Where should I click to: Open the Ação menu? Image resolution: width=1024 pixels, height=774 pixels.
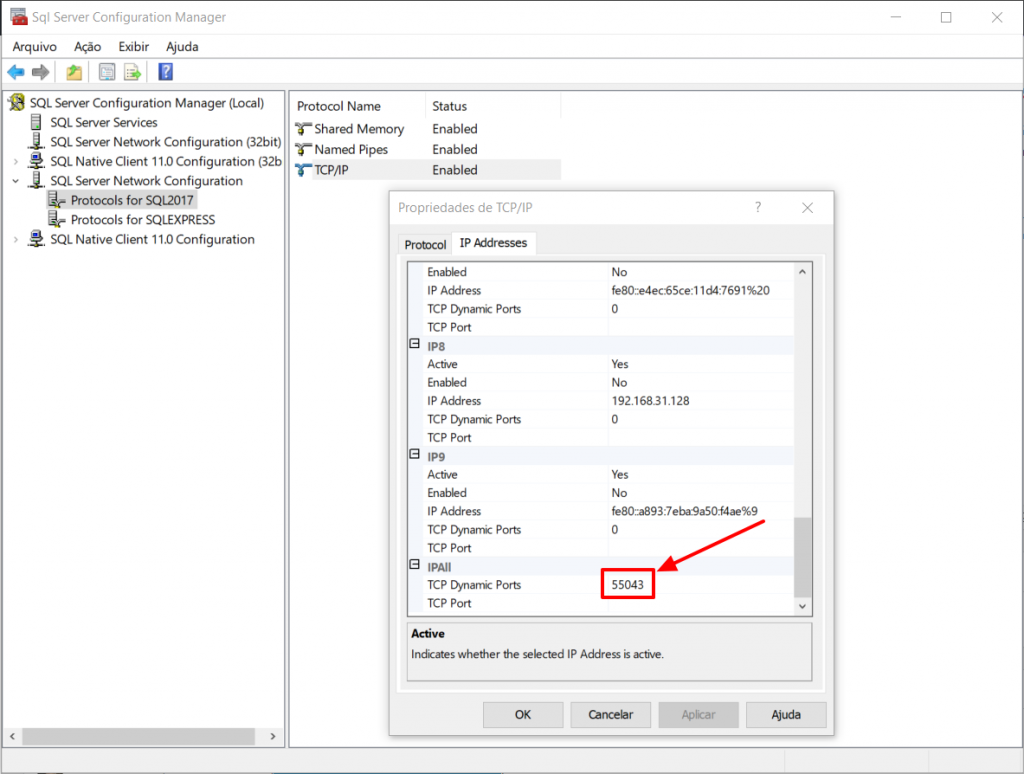point(88,46)
